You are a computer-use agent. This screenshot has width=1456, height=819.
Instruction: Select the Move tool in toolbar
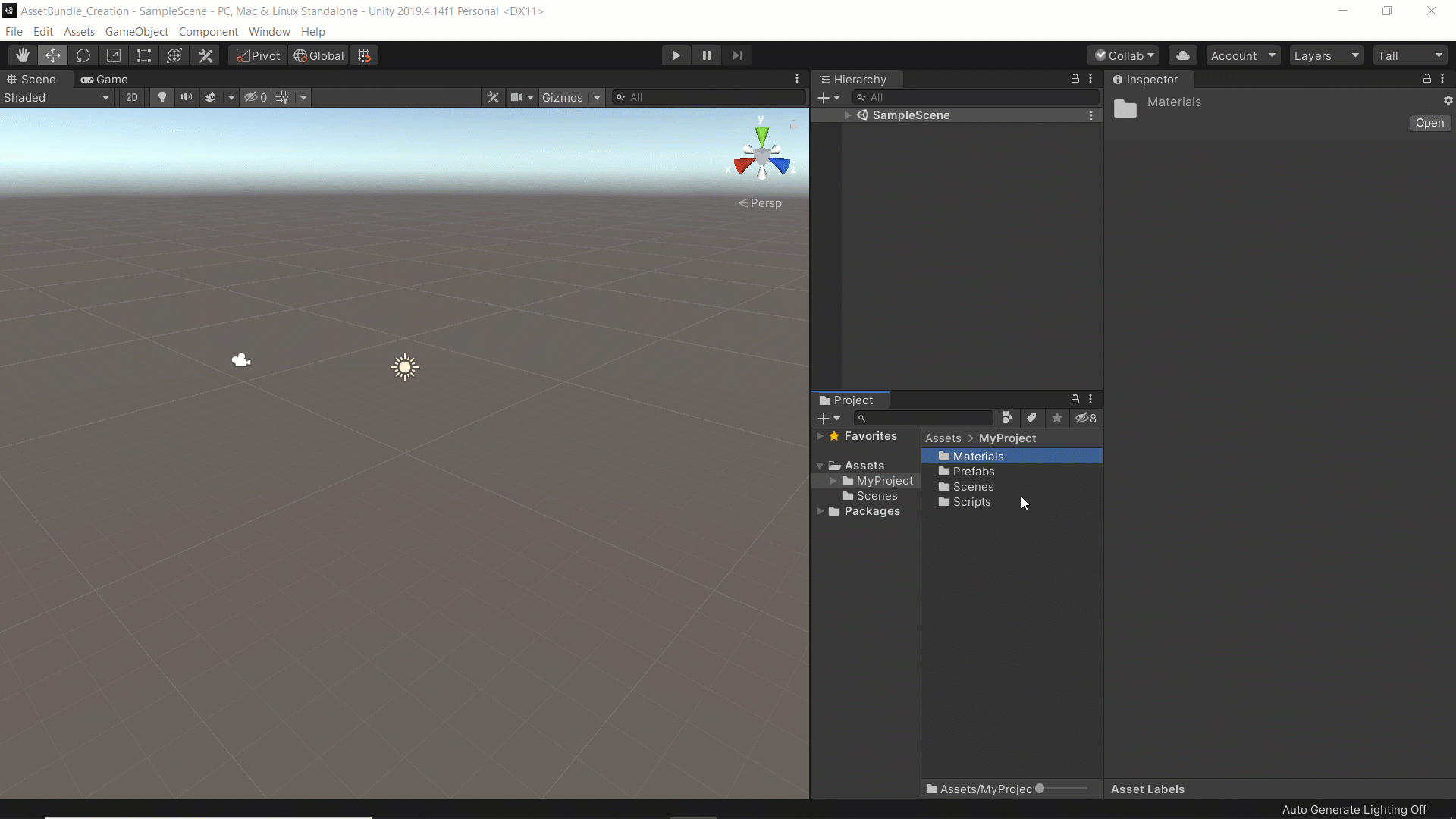click(53, 55)
